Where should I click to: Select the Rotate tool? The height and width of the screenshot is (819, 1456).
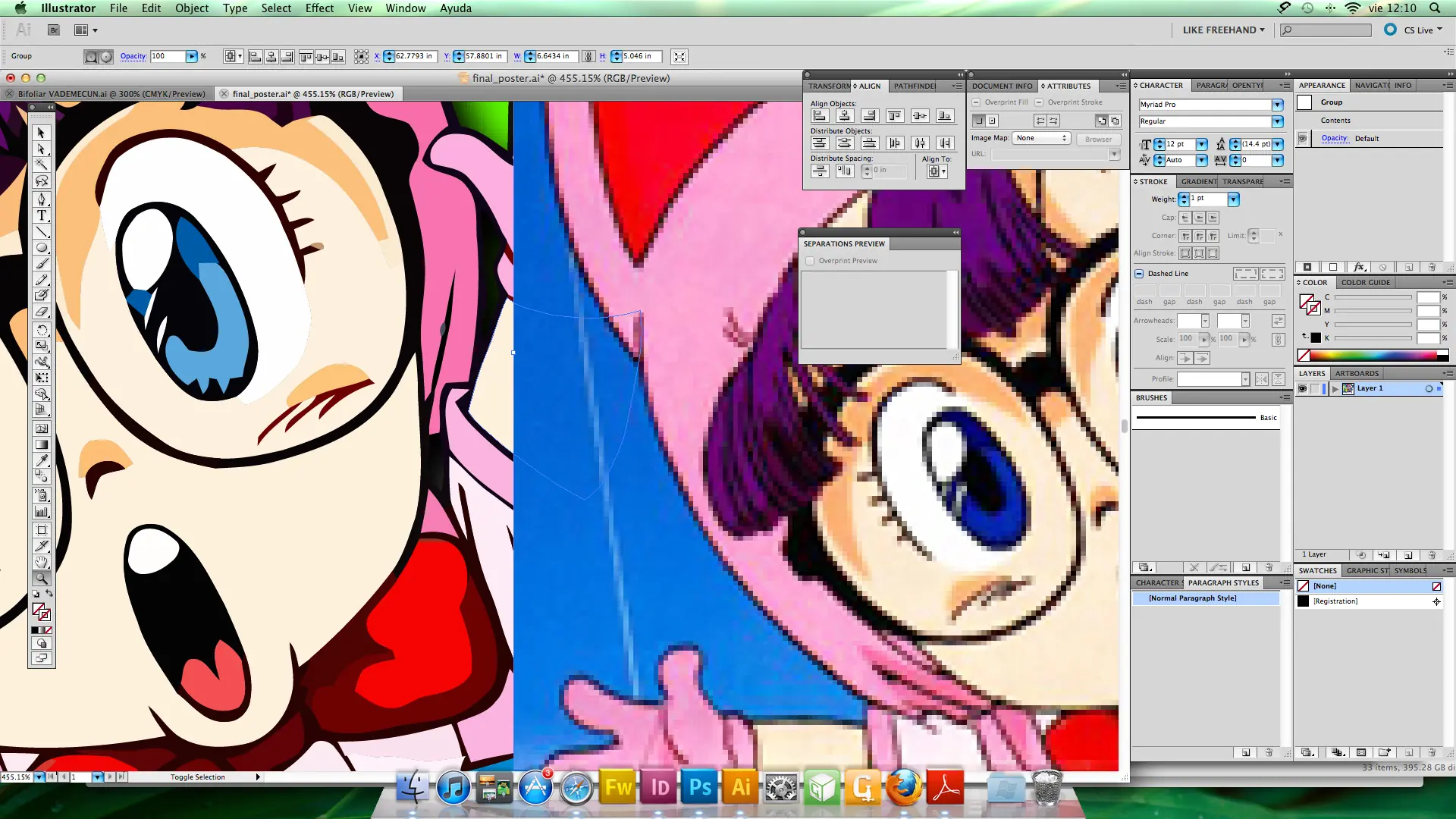[x=42, y=330]
